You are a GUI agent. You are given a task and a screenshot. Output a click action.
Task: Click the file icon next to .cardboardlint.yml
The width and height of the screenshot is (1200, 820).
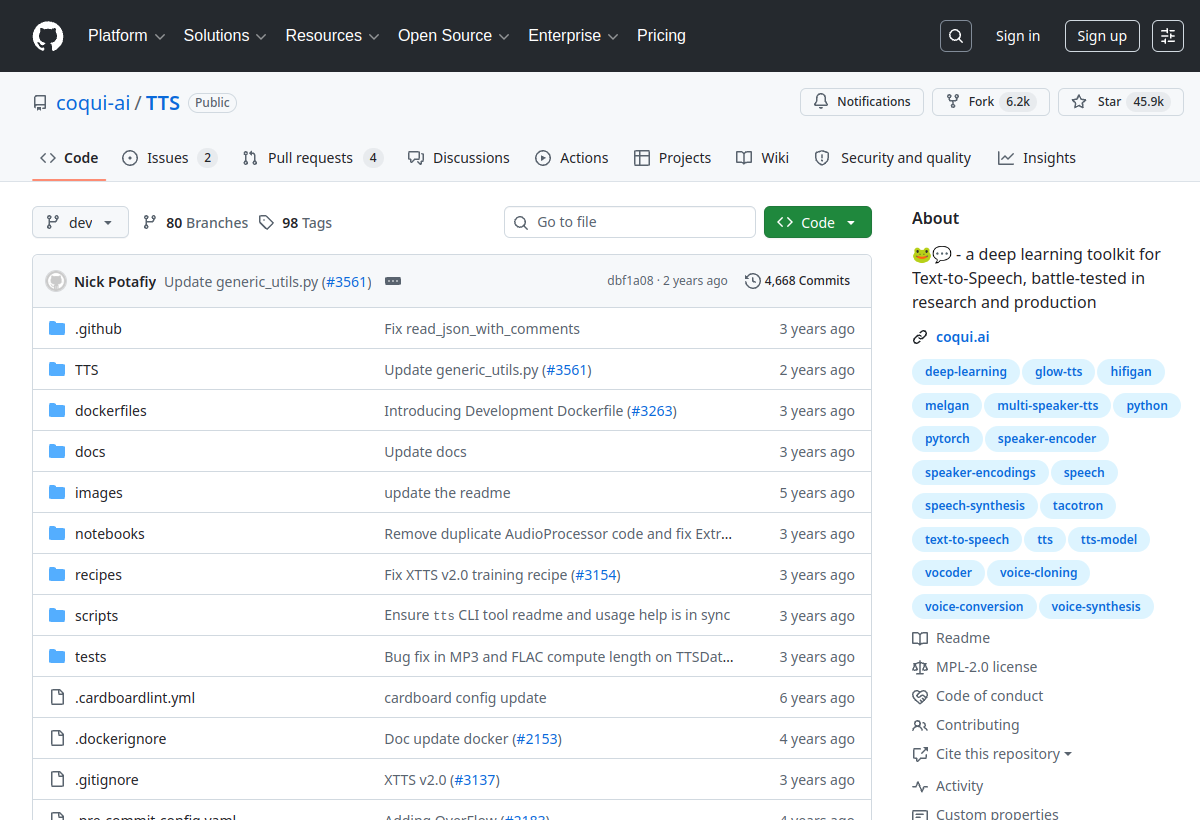coord(57,698)
